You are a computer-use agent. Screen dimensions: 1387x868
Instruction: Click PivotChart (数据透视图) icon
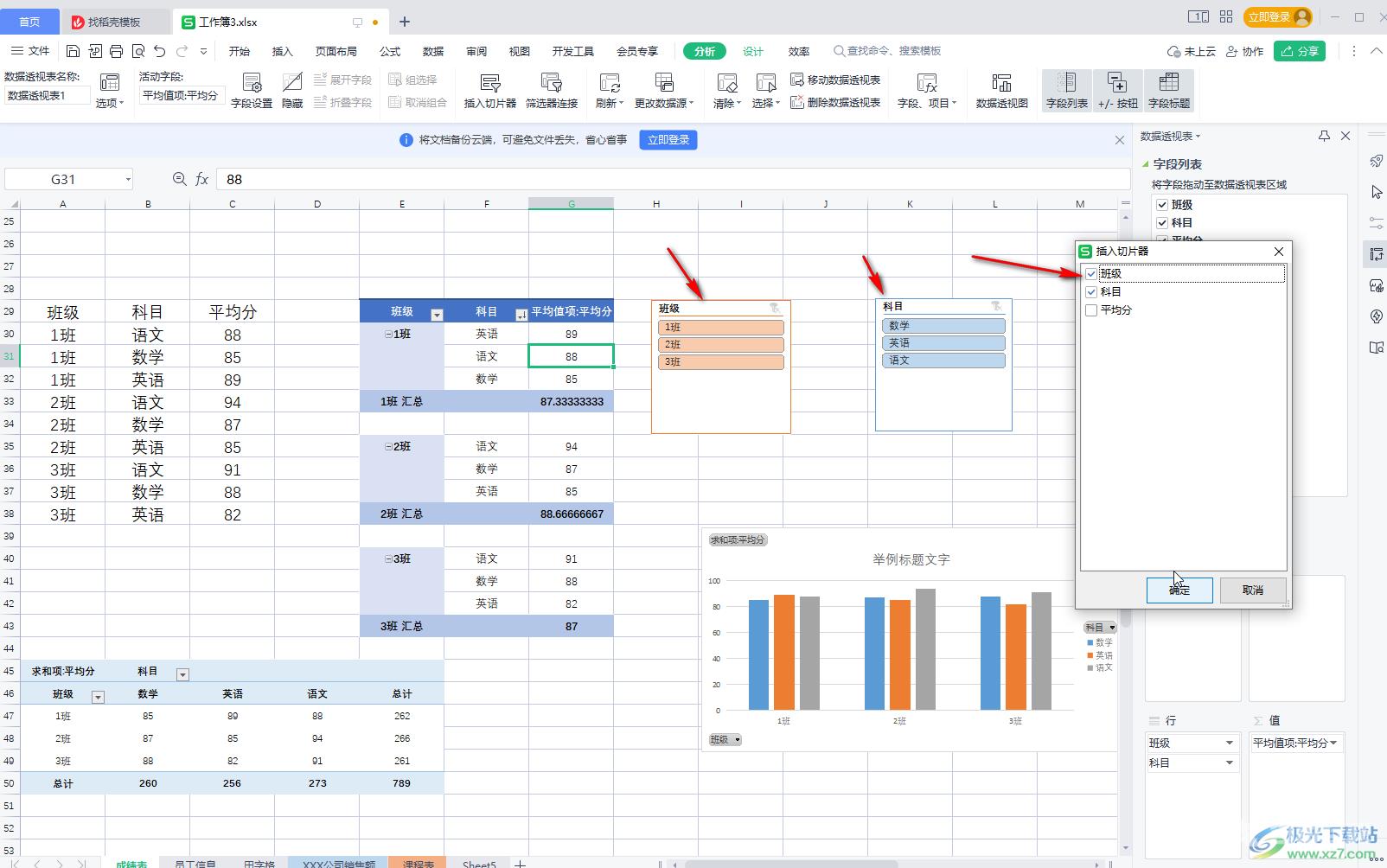(1002, 91)
